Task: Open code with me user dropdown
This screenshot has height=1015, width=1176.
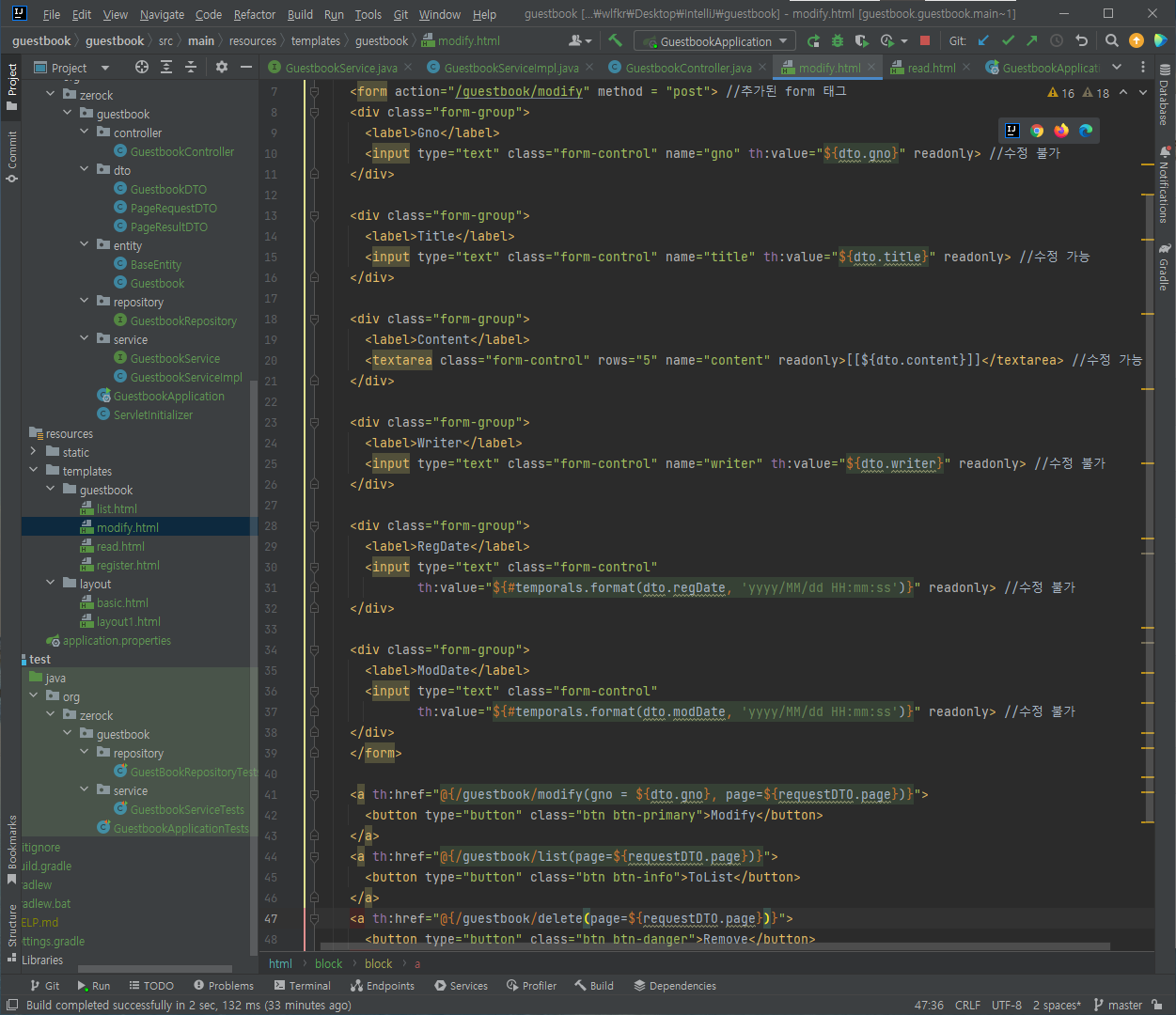Action: (x=580, y=40)
